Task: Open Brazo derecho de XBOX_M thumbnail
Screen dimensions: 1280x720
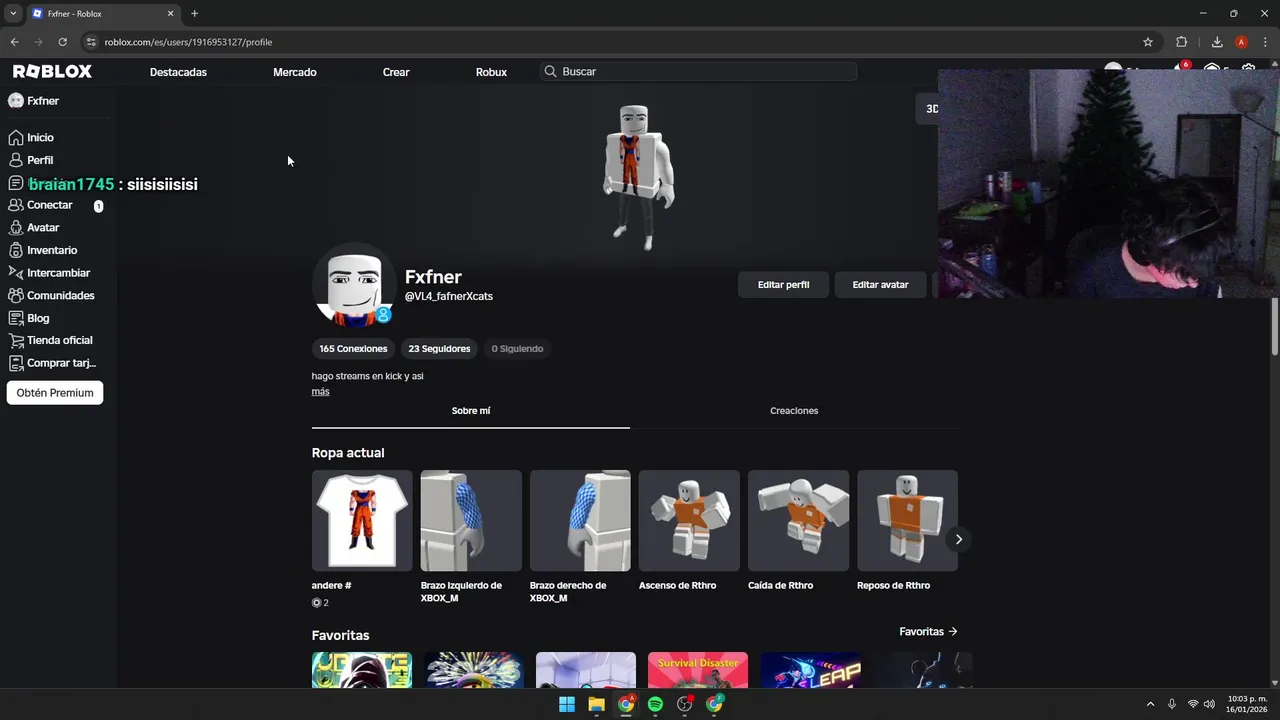Action: (x=580, y=520)
